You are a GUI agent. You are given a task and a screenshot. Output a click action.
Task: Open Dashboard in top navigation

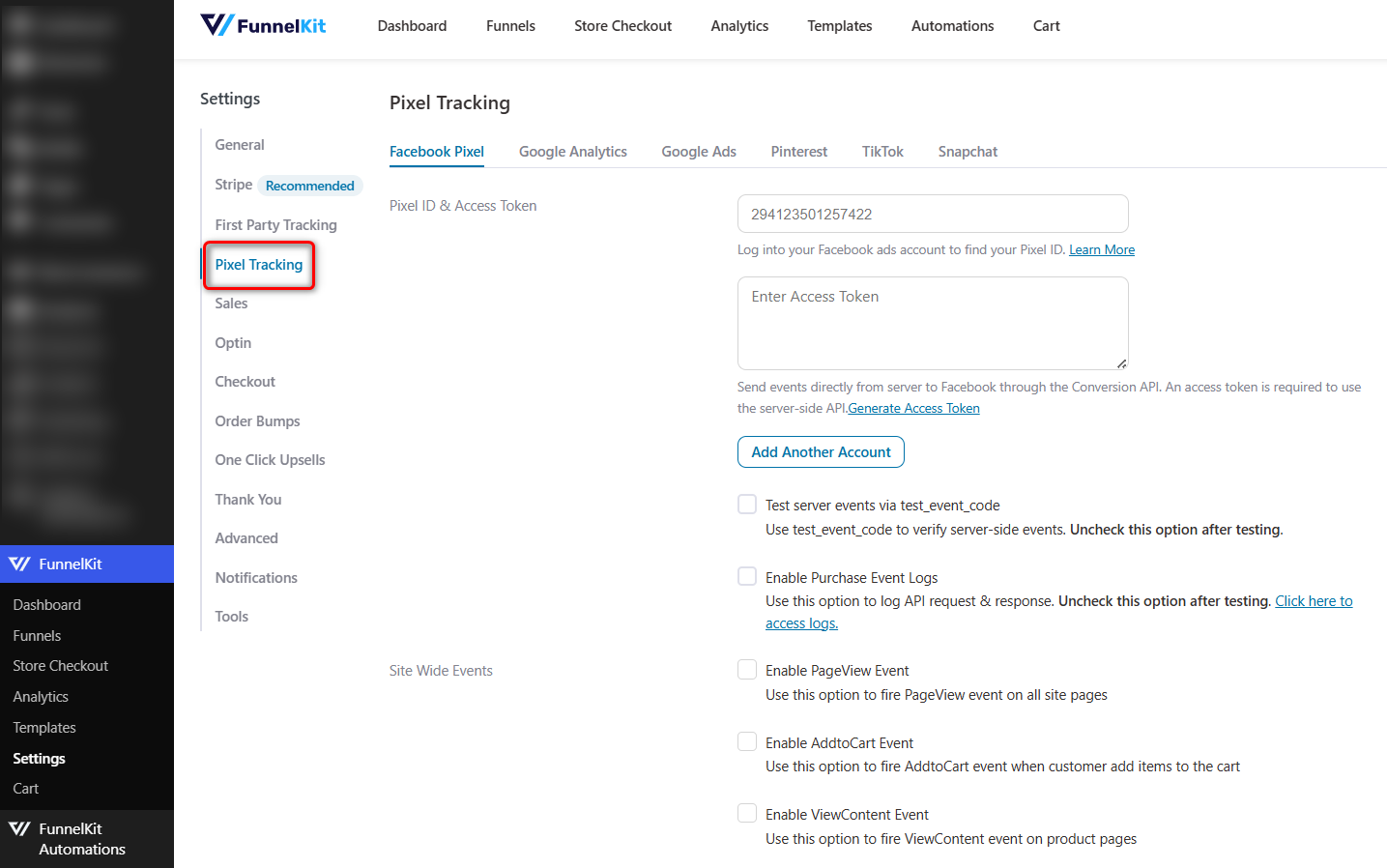point(412,26)
